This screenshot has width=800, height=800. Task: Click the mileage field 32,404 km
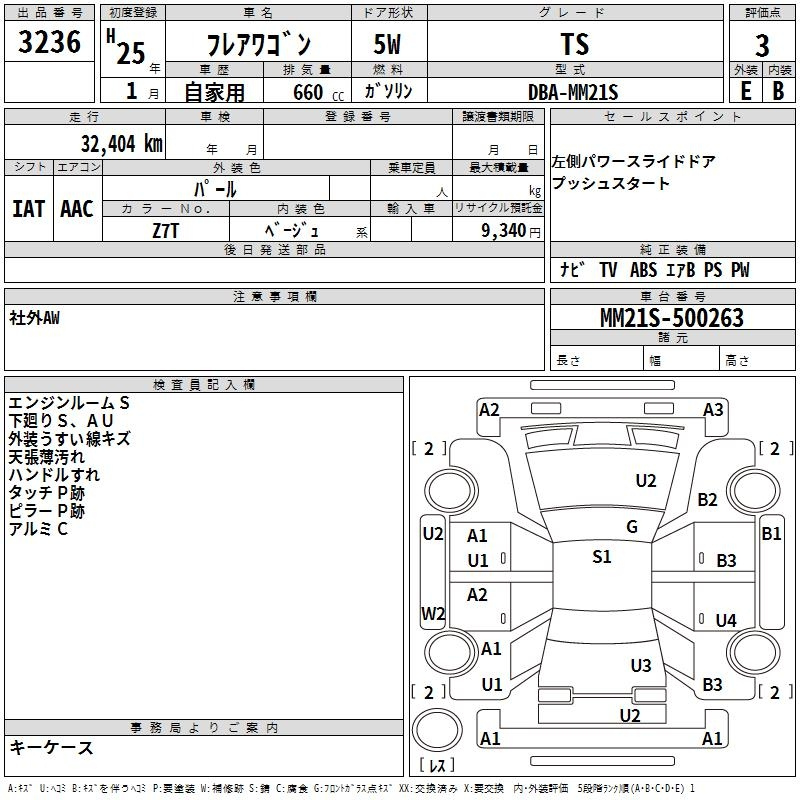(121, 144)
